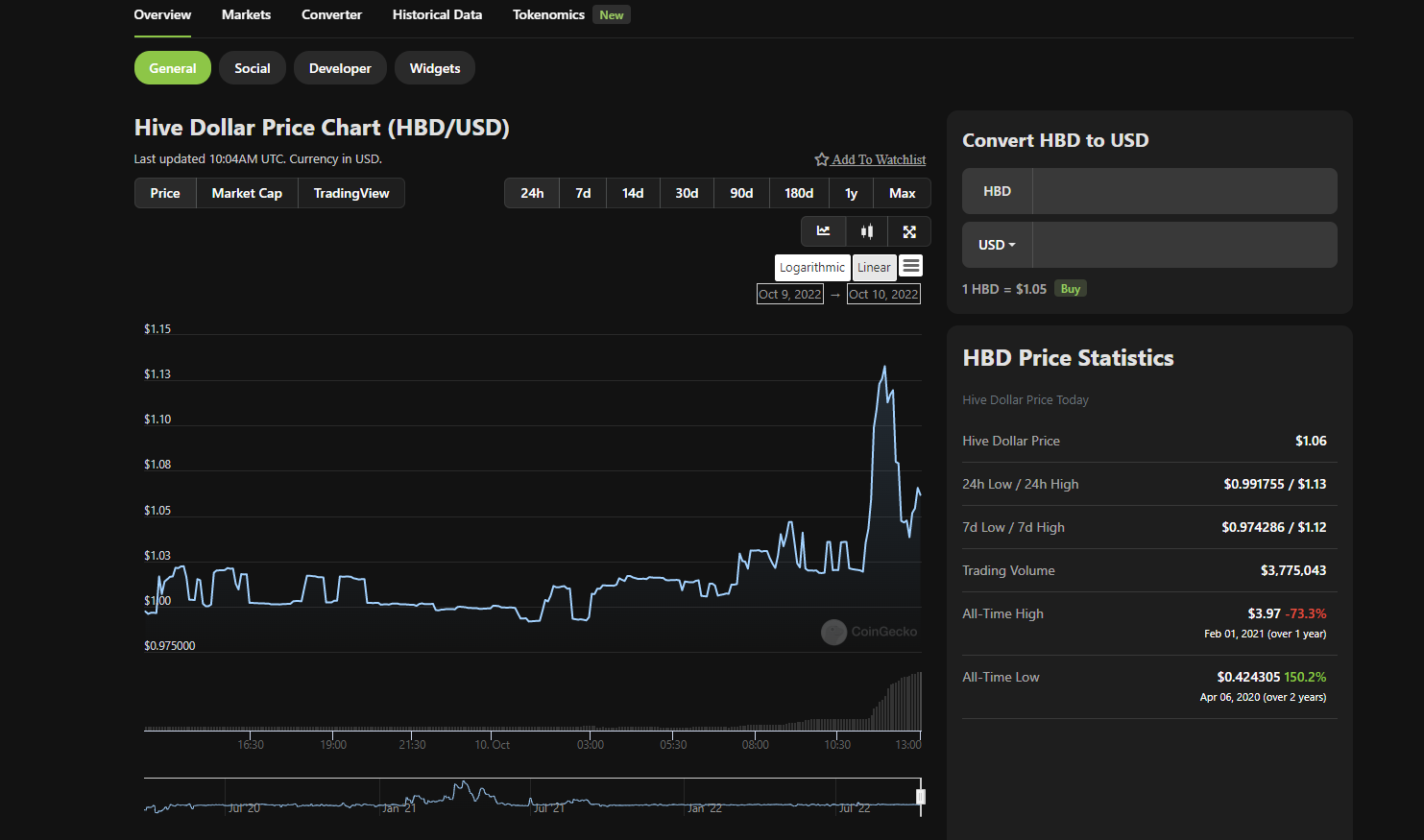The image size is (1424, 840).
Task: Select the Social section pill
Action: 253,68
